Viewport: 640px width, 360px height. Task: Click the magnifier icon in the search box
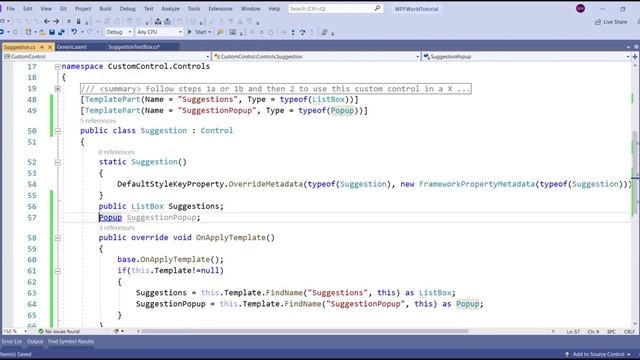[378, 9]
